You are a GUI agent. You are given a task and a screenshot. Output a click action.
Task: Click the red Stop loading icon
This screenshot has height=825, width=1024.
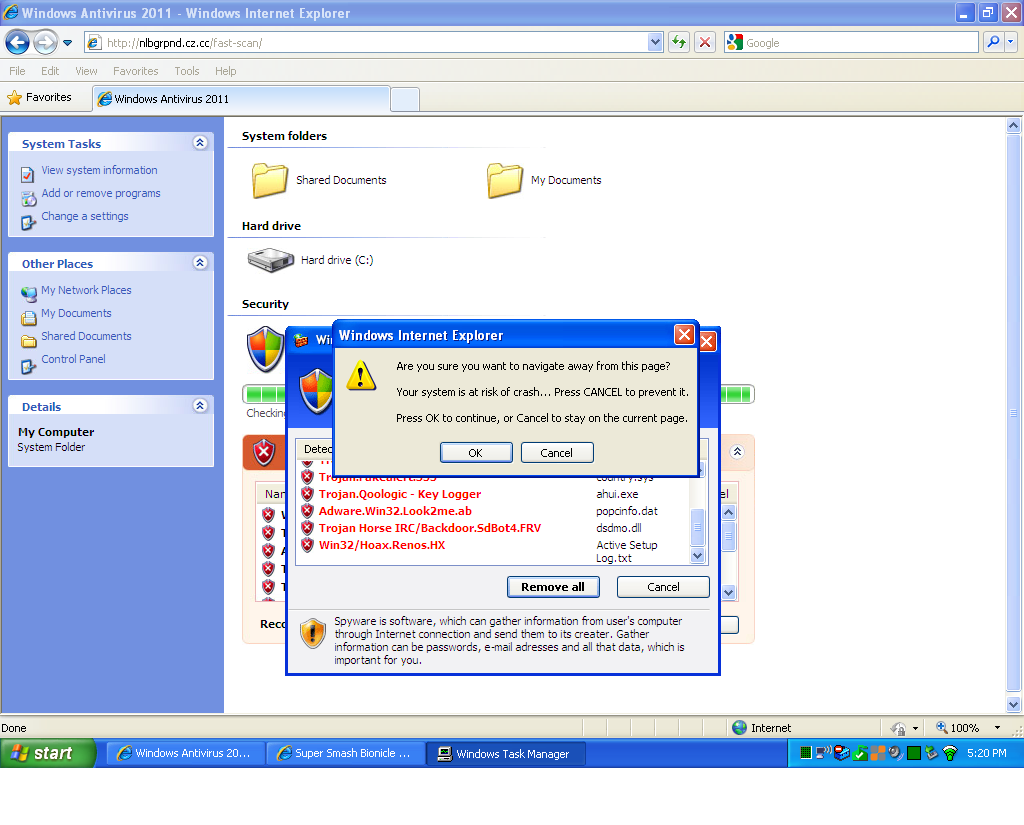point(703,43)
